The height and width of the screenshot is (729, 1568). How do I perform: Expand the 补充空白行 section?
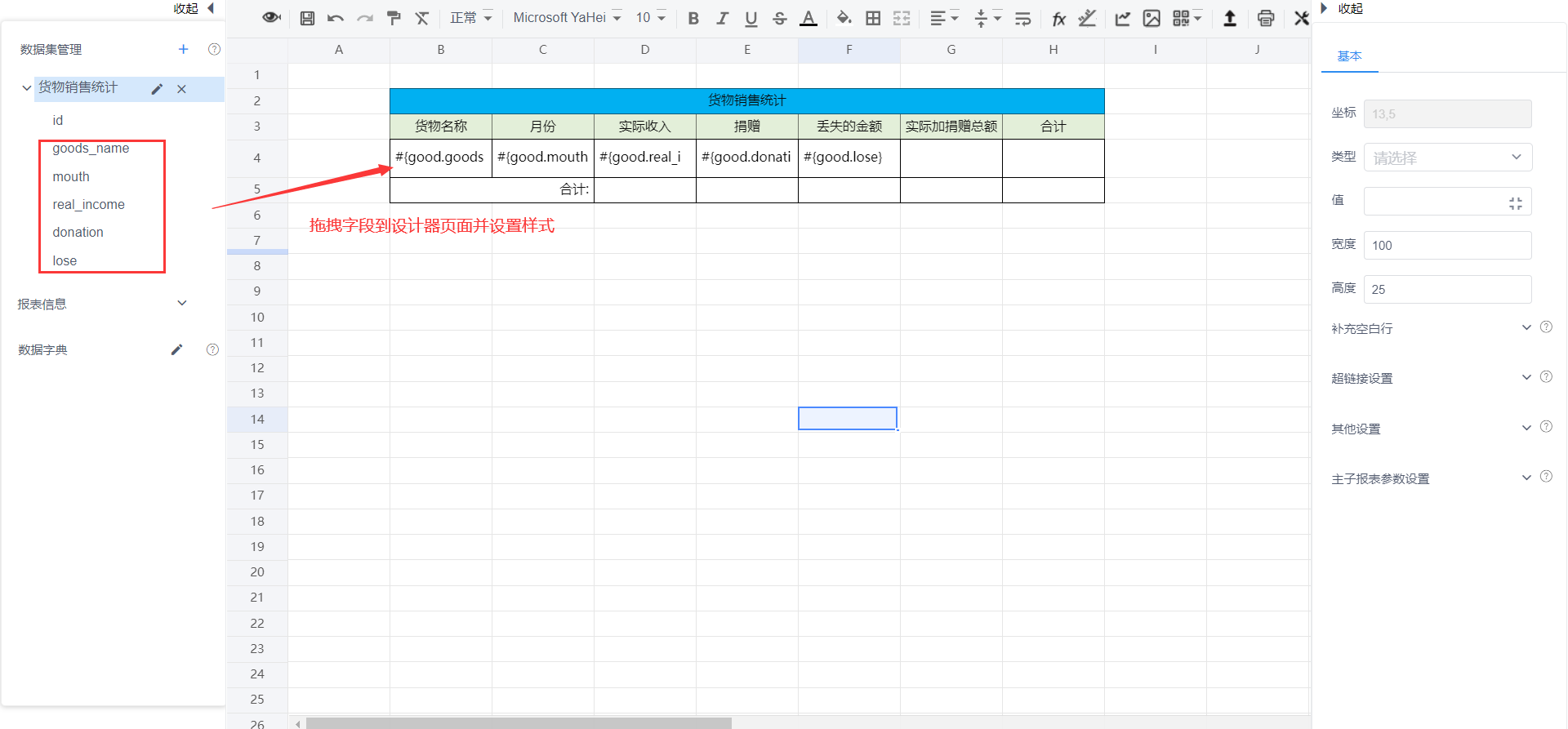(x=1526, y=327)
